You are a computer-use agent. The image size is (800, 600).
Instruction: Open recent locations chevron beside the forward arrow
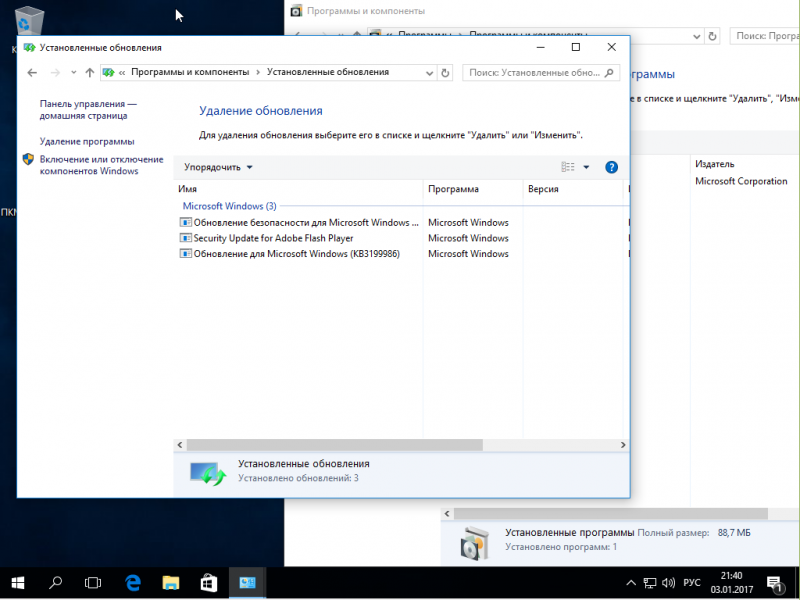point(74,72)
